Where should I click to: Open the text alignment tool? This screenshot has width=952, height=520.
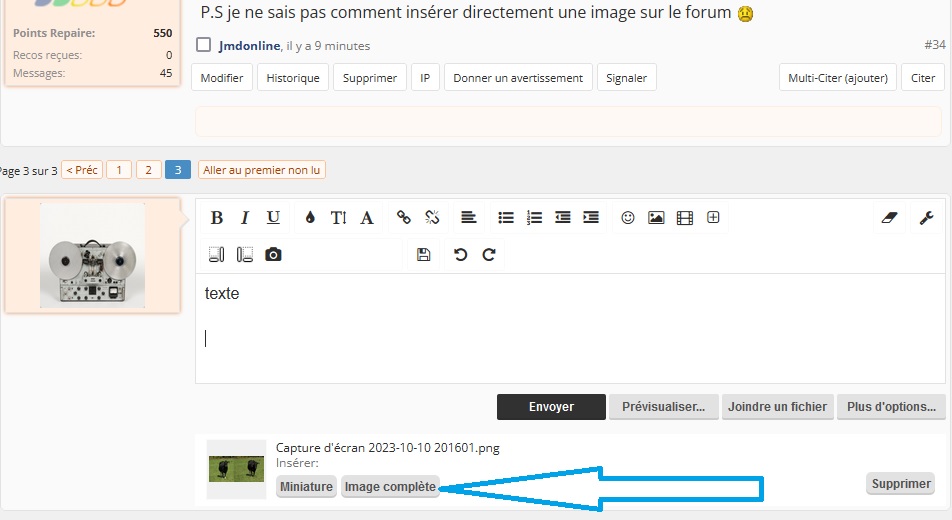point(469,217)
